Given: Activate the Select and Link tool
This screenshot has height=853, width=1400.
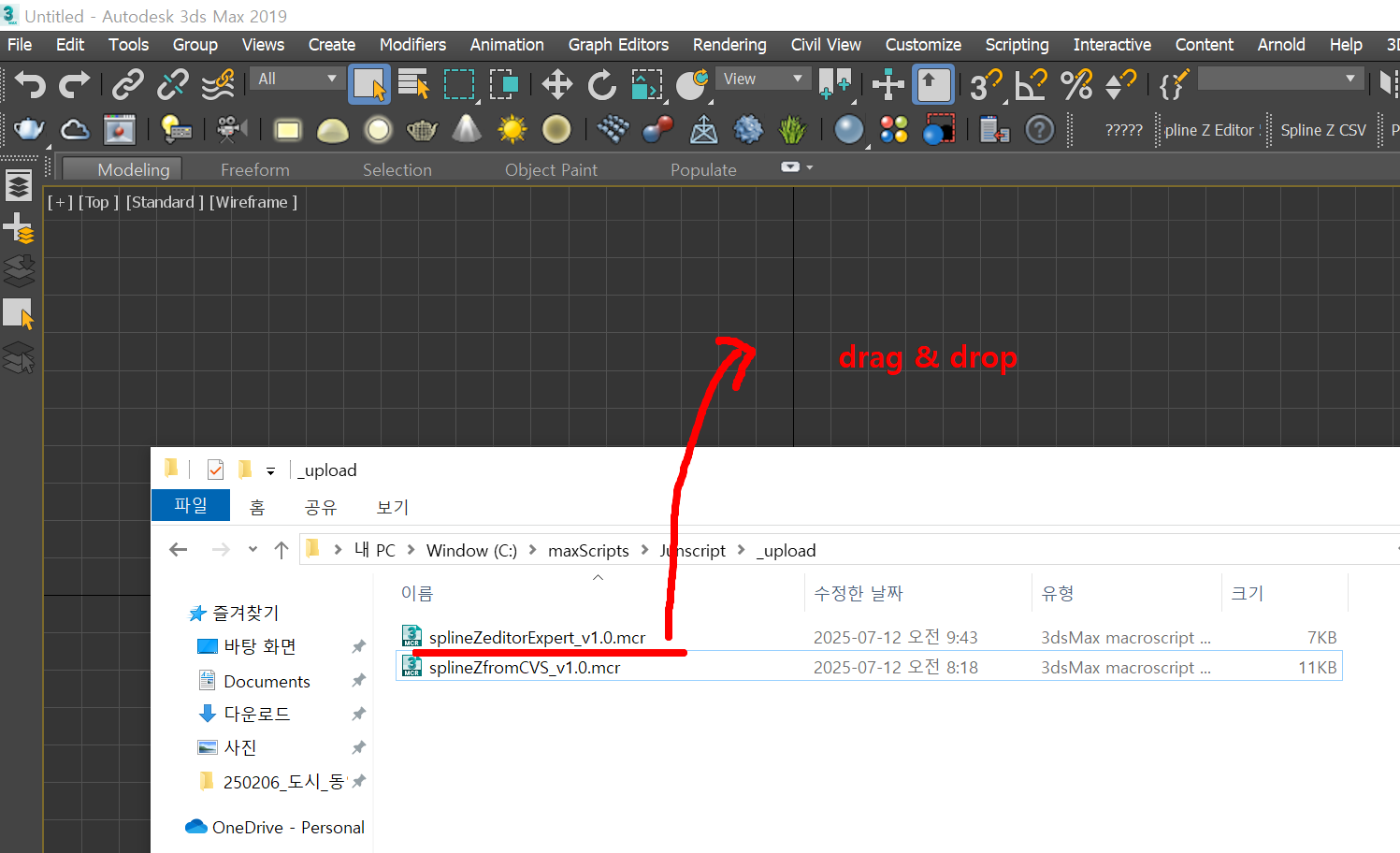Looking at the screenshot, I should (x=127, y=85).
